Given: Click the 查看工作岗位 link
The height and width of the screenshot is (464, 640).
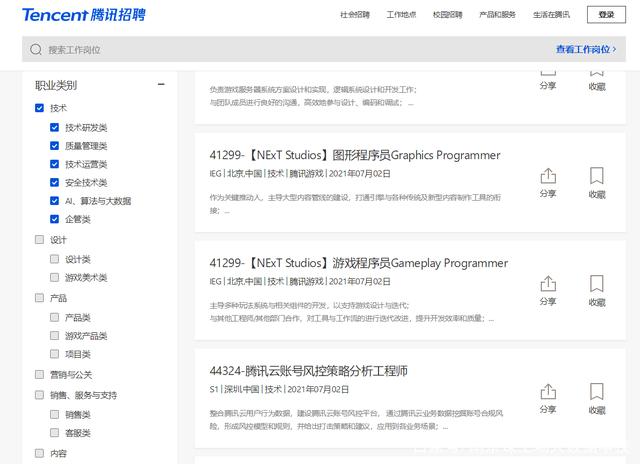Looking at the screenshot, I should click(x=586, y=49).
